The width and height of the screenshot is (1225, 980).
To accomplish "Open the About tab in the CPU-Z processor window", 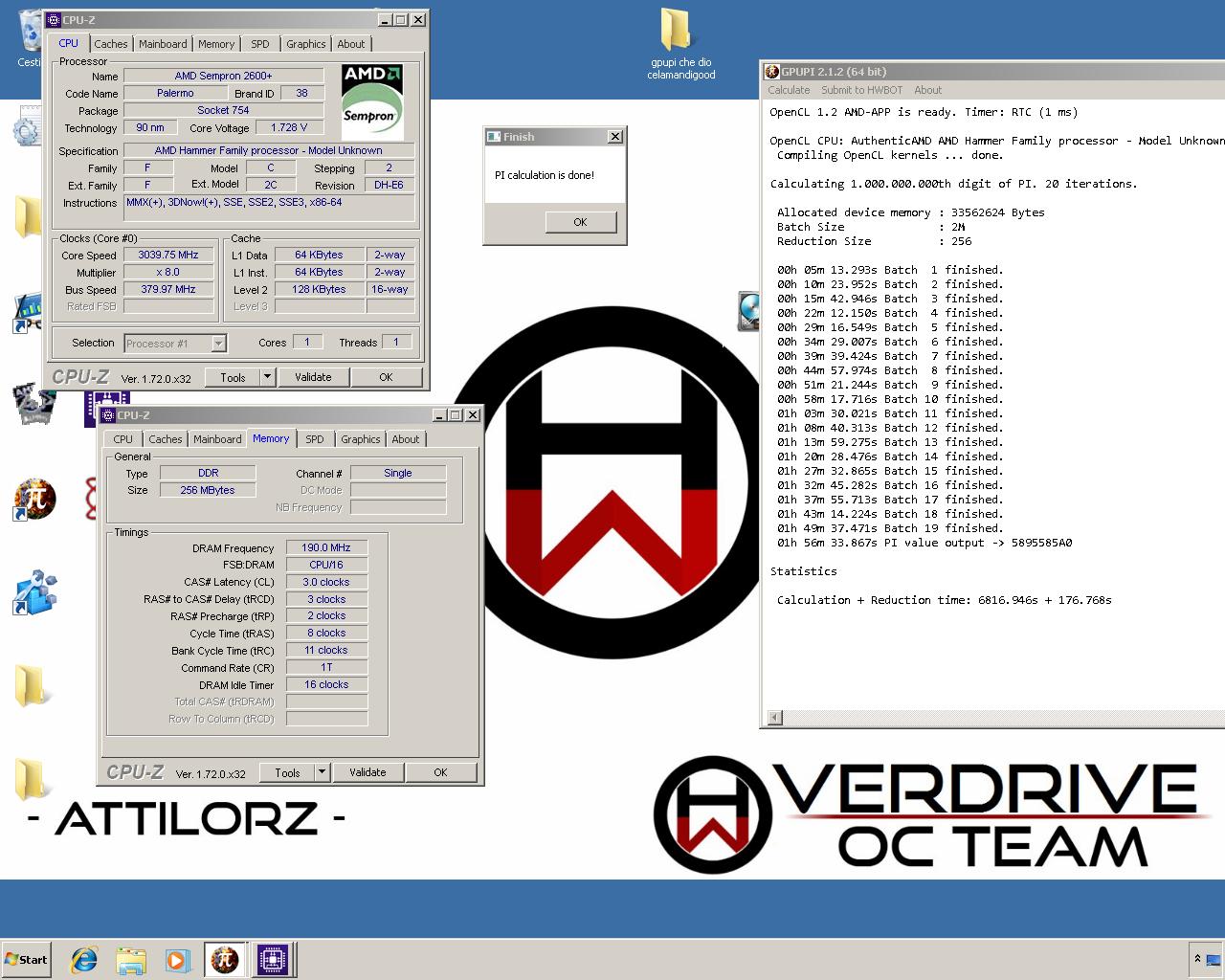I will (x=351, y=44).
